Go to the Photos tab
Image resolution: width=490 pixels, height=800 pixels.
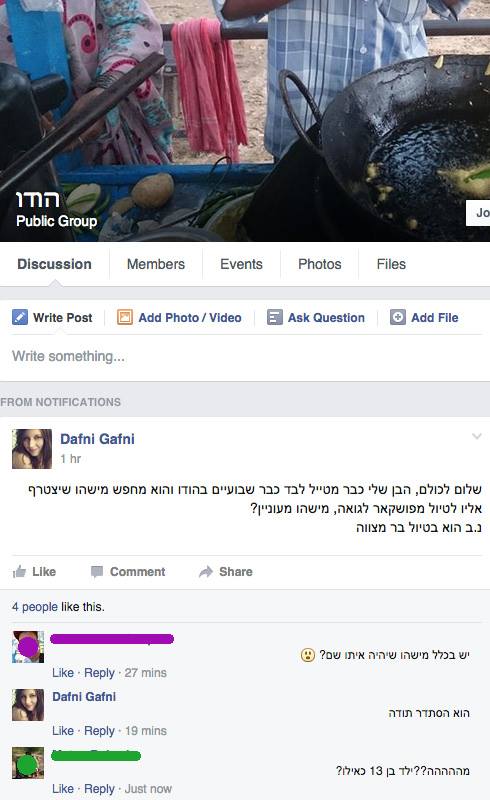click(320, 264)
